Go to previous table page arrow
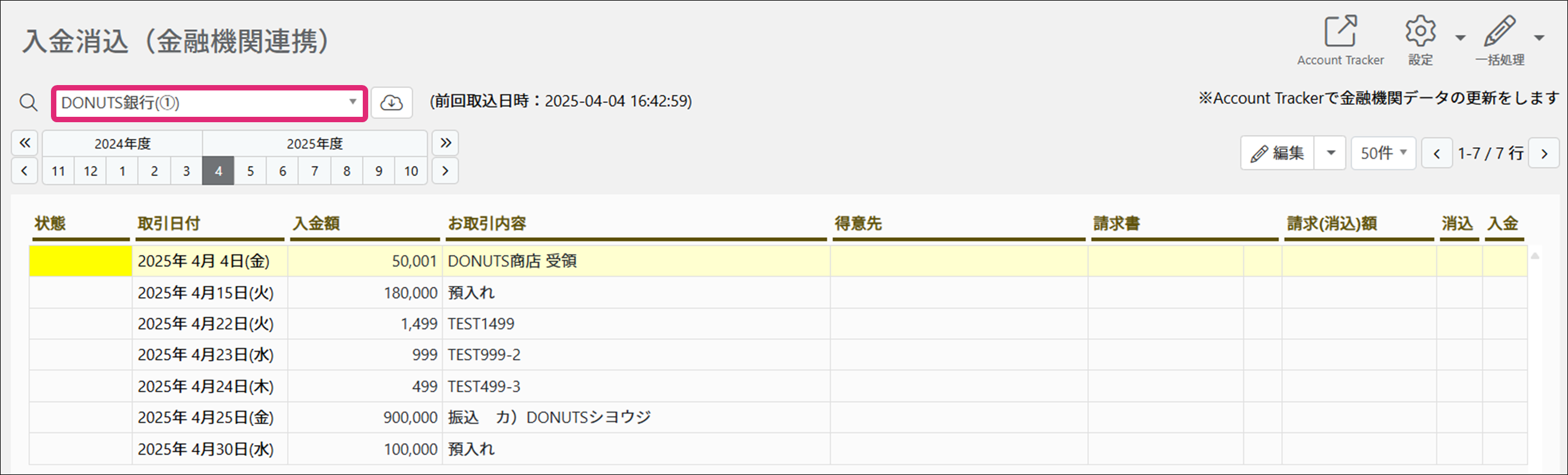This screenshot has width=1568, height=475. [x=1437, y=154]
